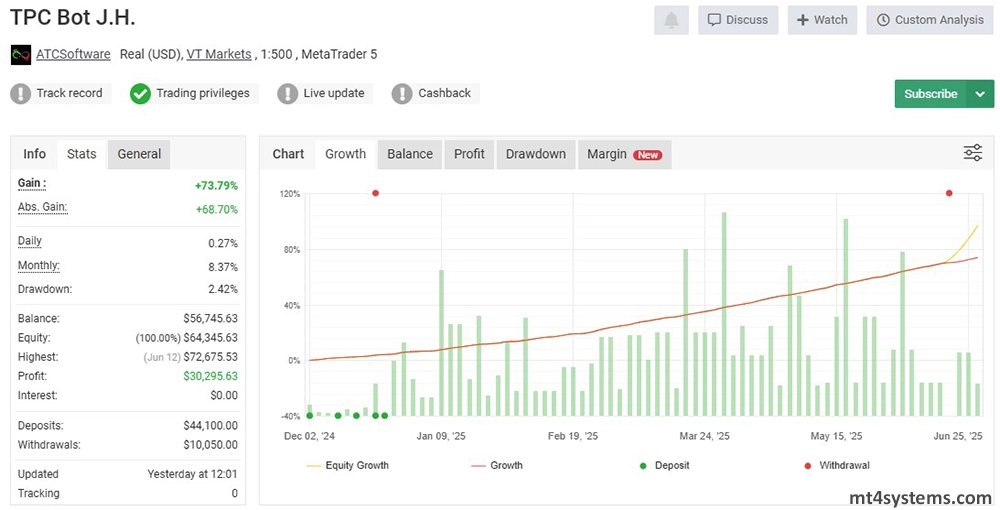Open chart settings sliders icon
The height and width of the screenshot is (510, 1000).
tap(972, 153)
